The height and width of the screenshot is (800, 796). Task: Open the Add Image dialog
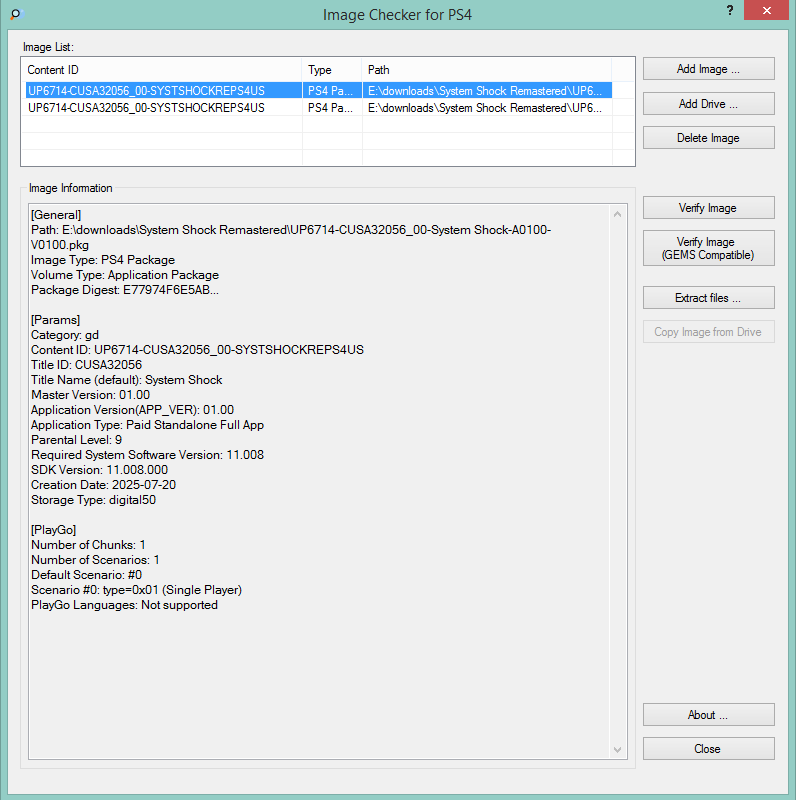(x=708, y=69)
